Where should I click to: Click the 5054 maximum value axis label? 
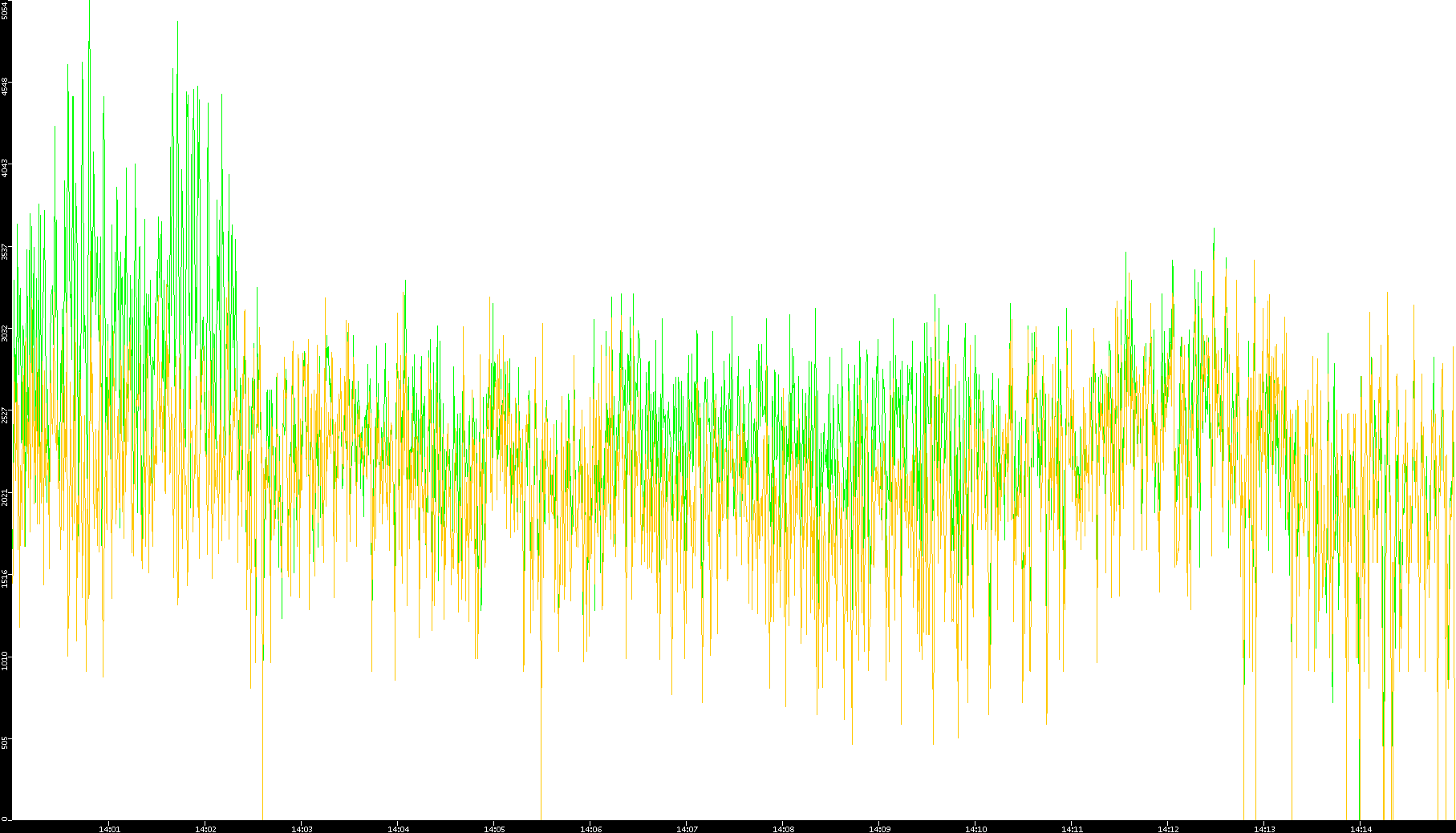pos(5,10)
